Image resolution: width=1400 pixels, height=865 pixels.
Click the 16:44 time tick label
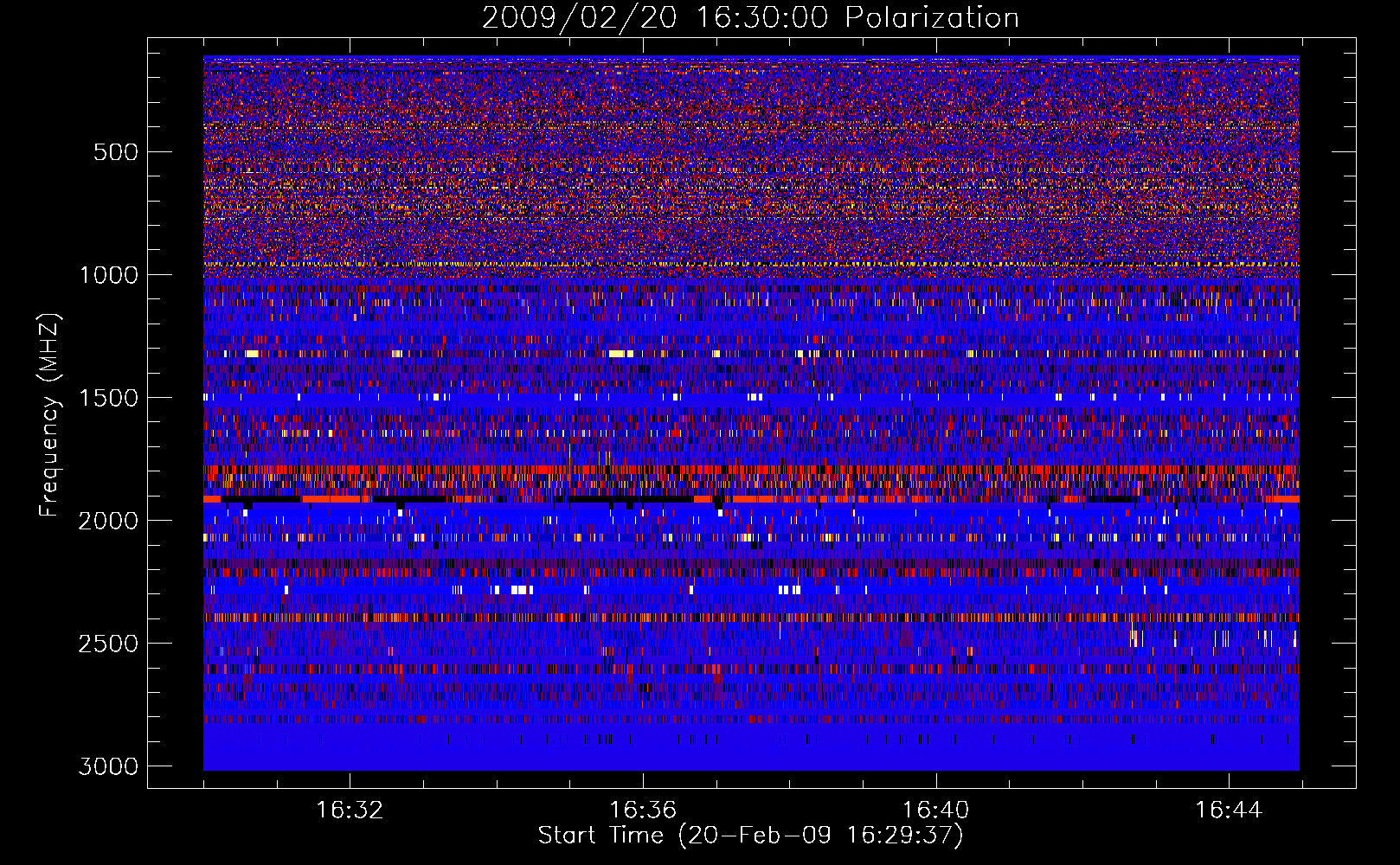[1228, 811]
